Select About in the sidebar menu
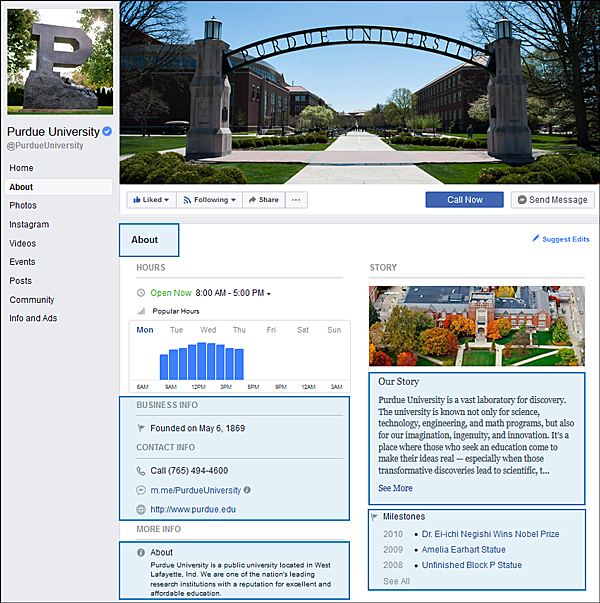Screen dimensions: 600x603 pyautogui.click(x=58, y=187)
